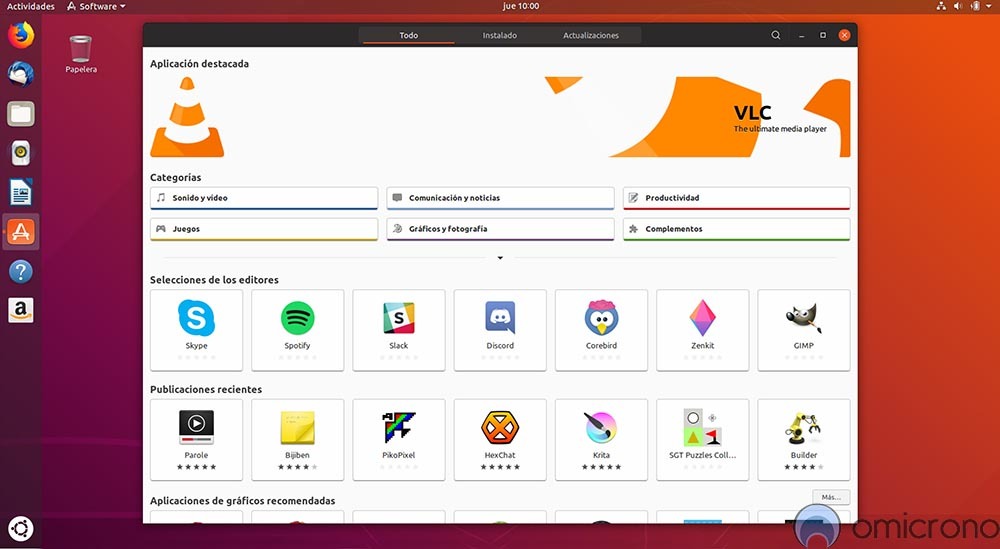Open the Zenkit app tile

coord(703,330)
